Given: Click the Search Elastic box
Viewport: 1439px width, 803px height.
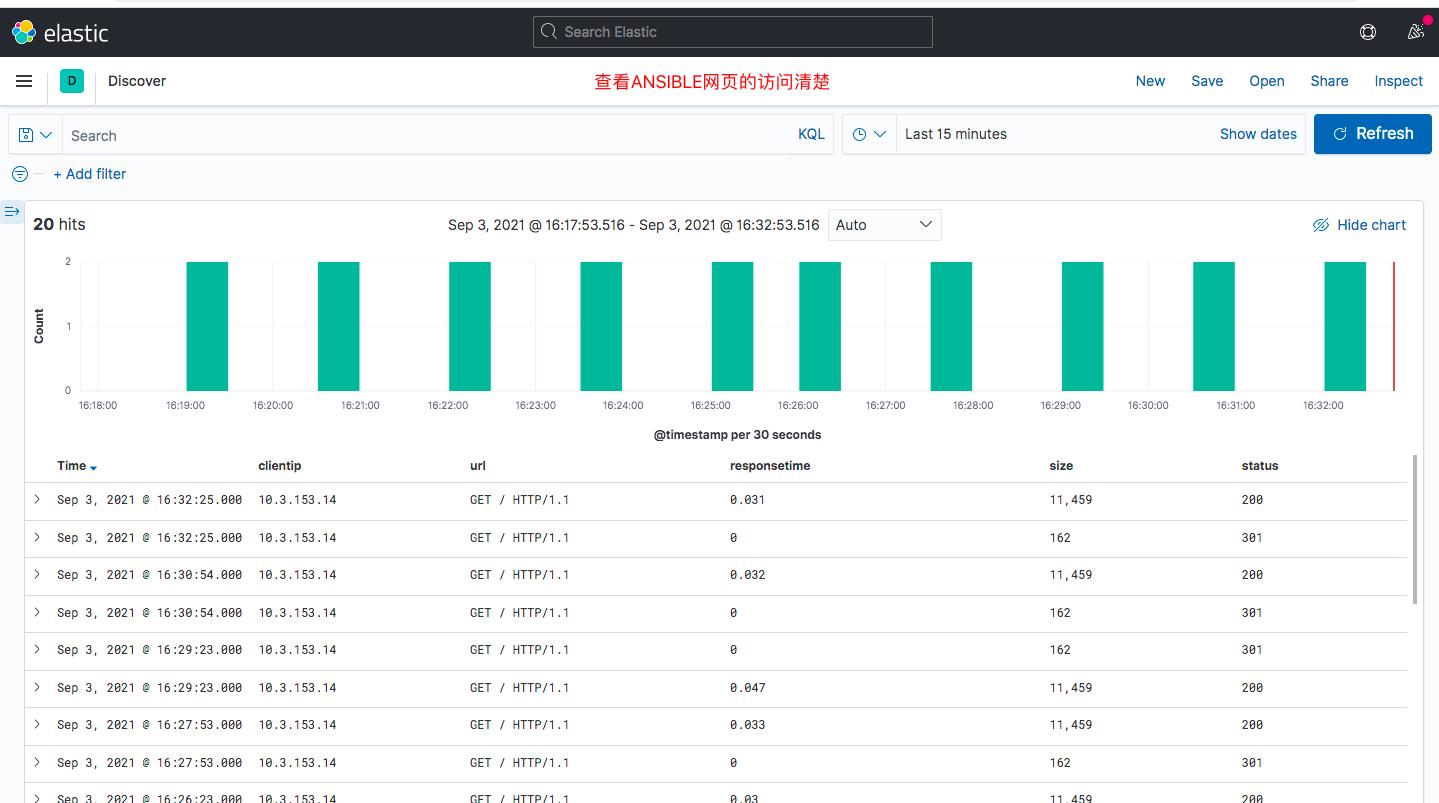Looking at the screenshot, I should (x=733, y=32).
